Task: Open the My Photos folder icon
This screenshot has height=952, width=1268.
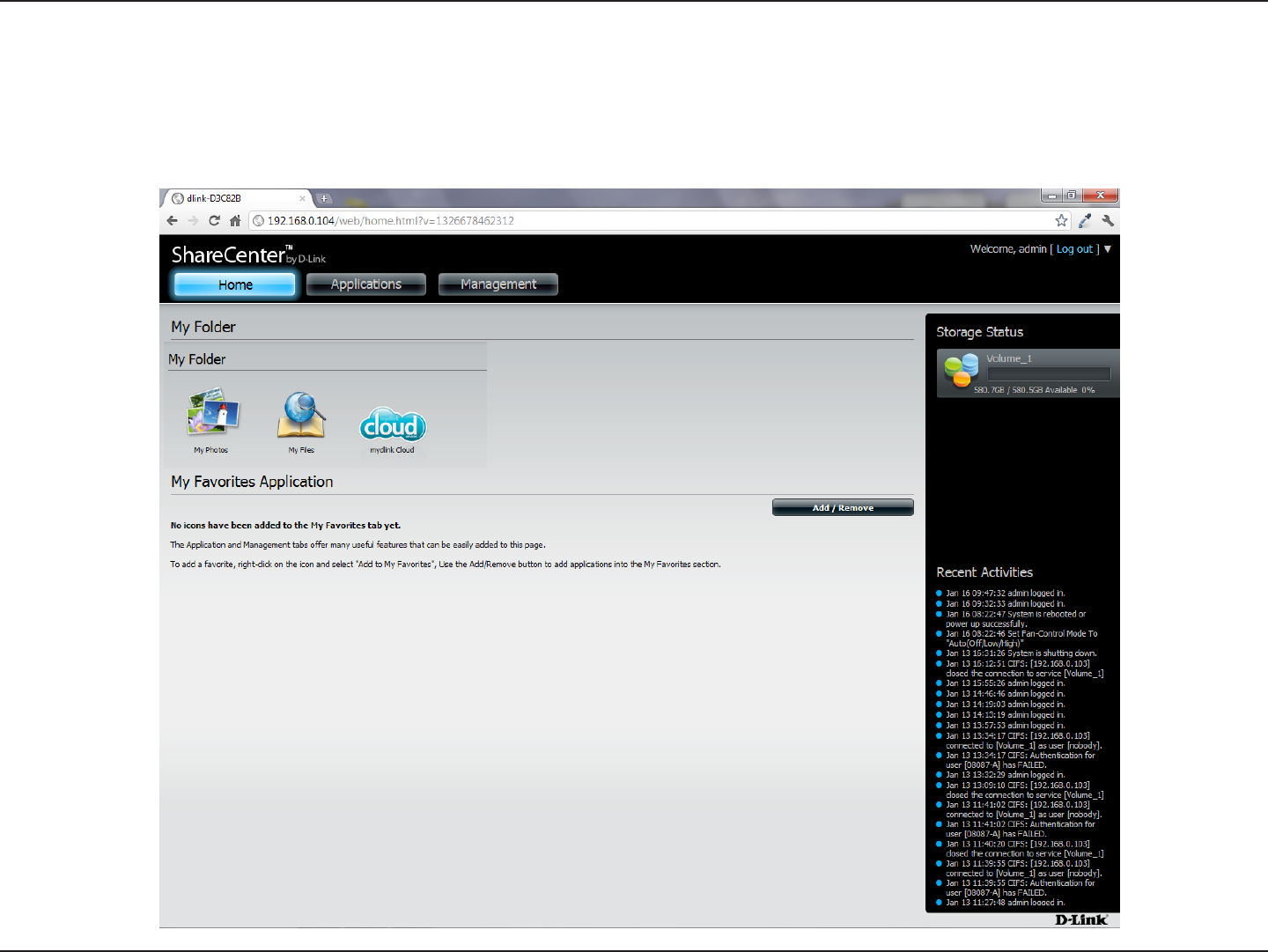Action: (212, 412)
